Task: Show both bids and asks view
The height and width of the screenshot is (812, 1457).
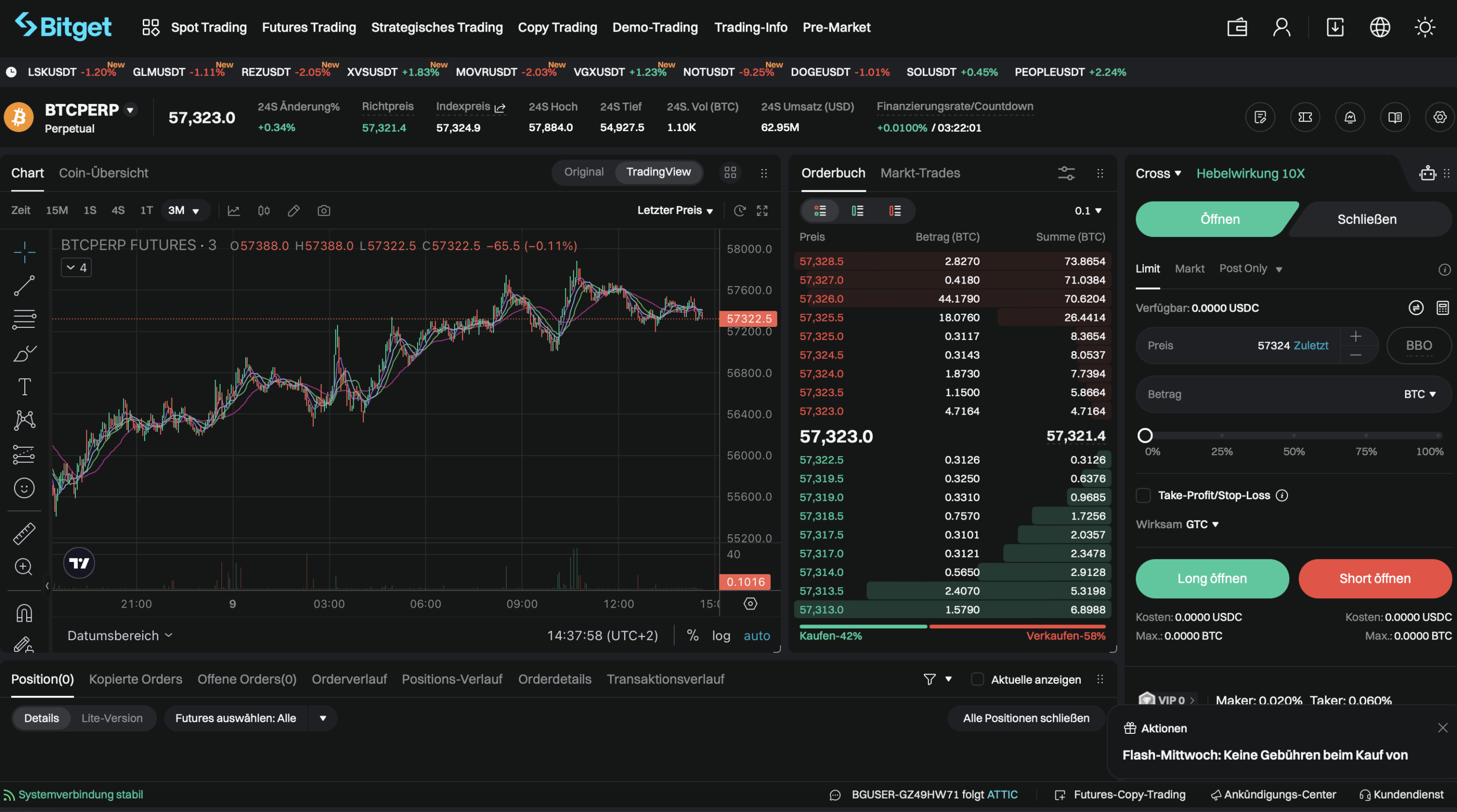Action: 820,211
